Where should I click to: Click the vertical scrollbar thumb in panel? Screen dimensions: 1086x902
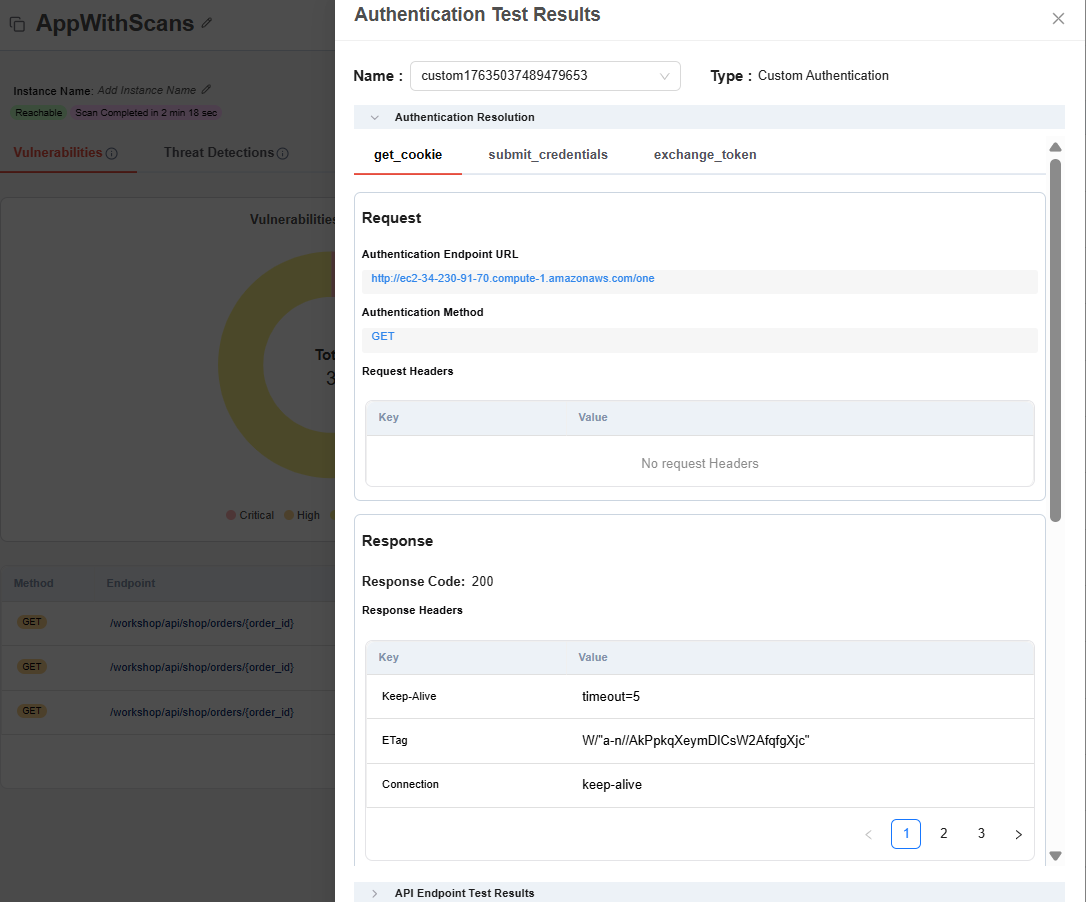pyautogui.click(x=1055, y=340)
